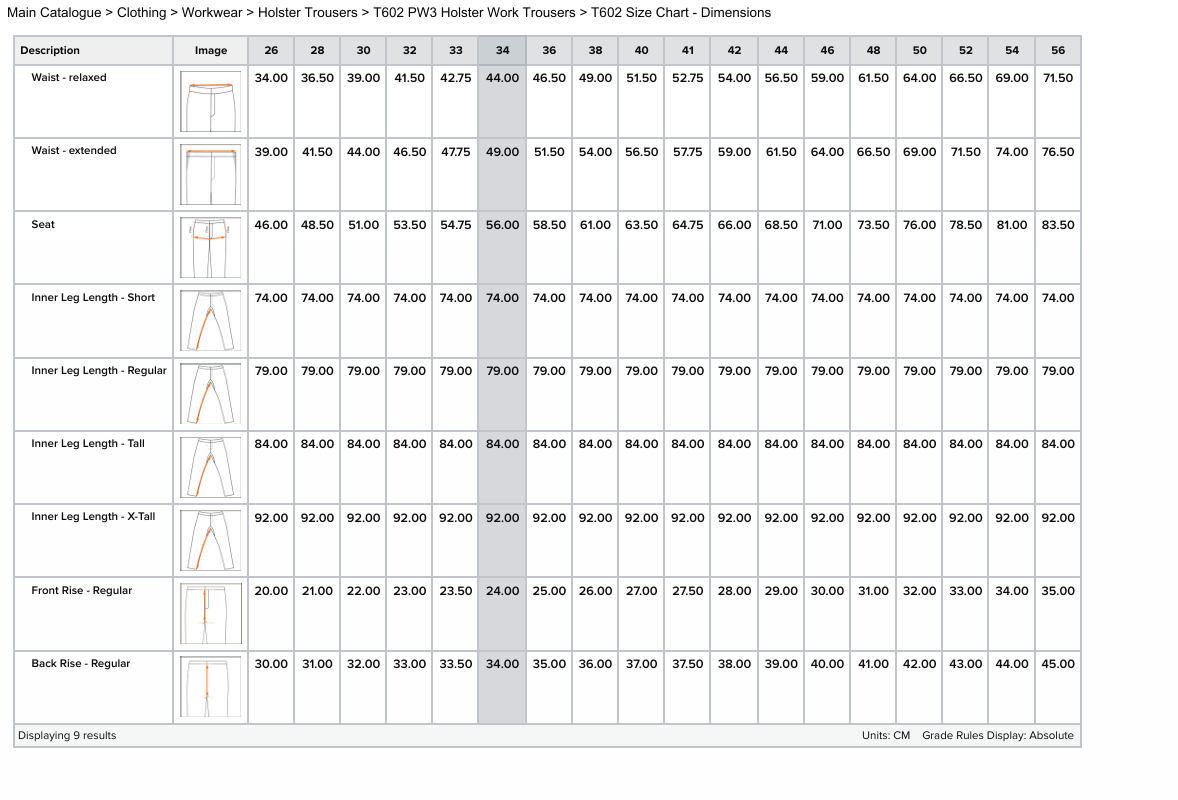This screenshot has height=800, width=1178.
Task: Click Seat value 83.50
Action: pyautogui.click(x=1058, y=225)
